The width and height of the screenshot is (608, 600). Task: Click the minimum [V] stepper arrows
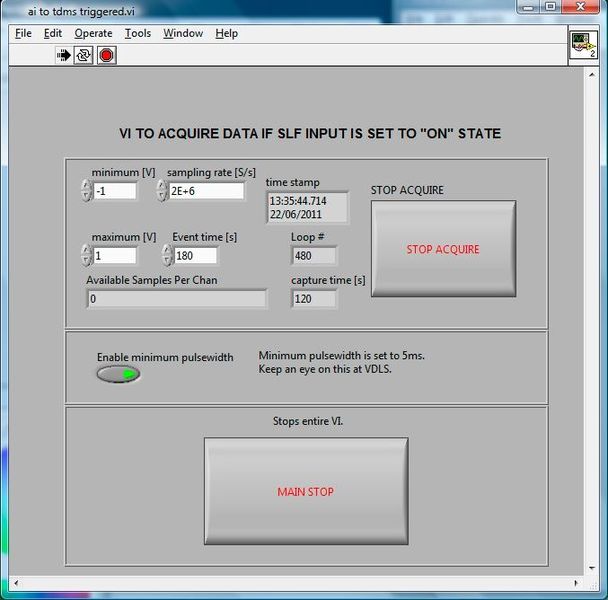(x=86, y=190)
